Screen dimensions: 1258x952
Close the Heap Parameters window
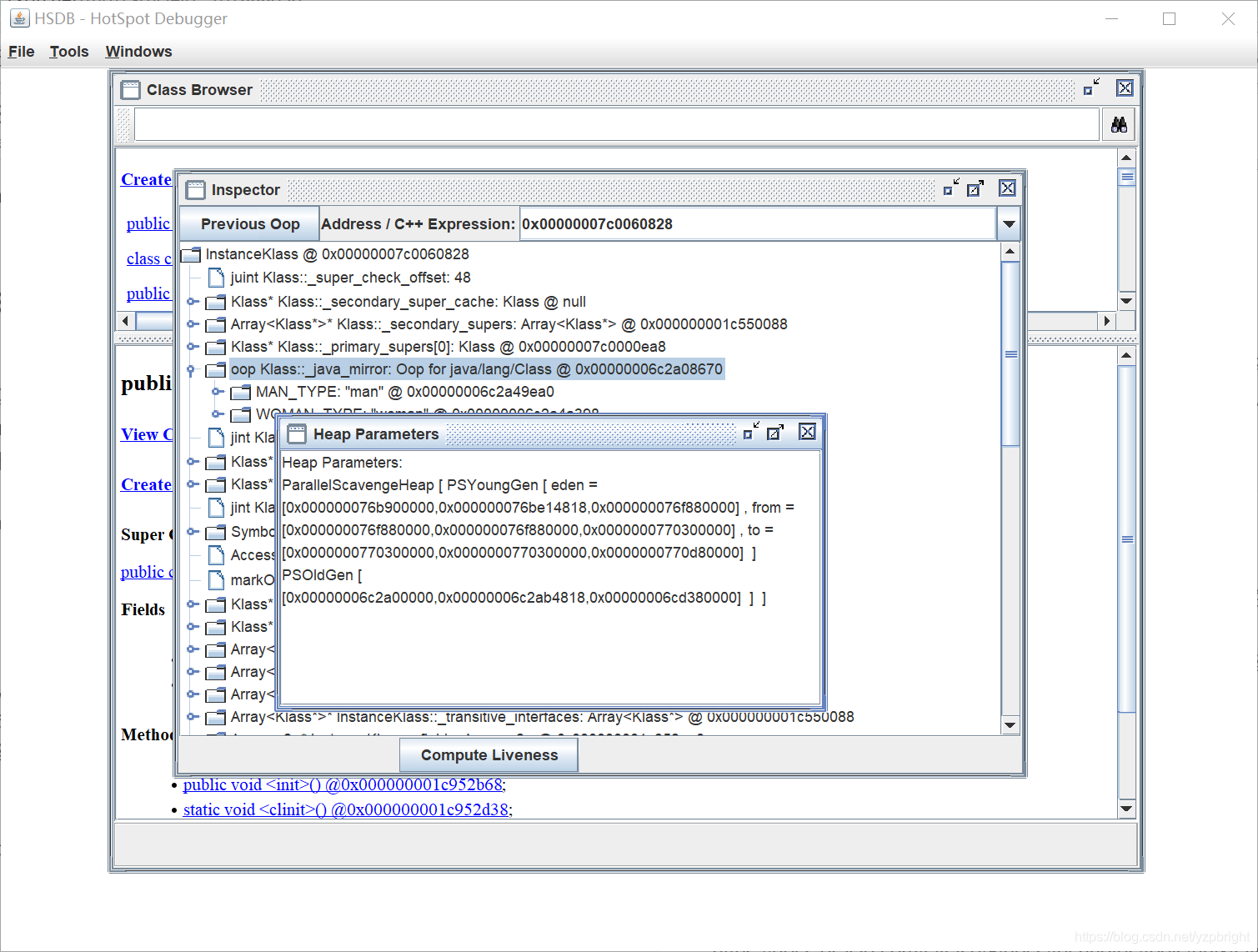(x=807, y=432)
